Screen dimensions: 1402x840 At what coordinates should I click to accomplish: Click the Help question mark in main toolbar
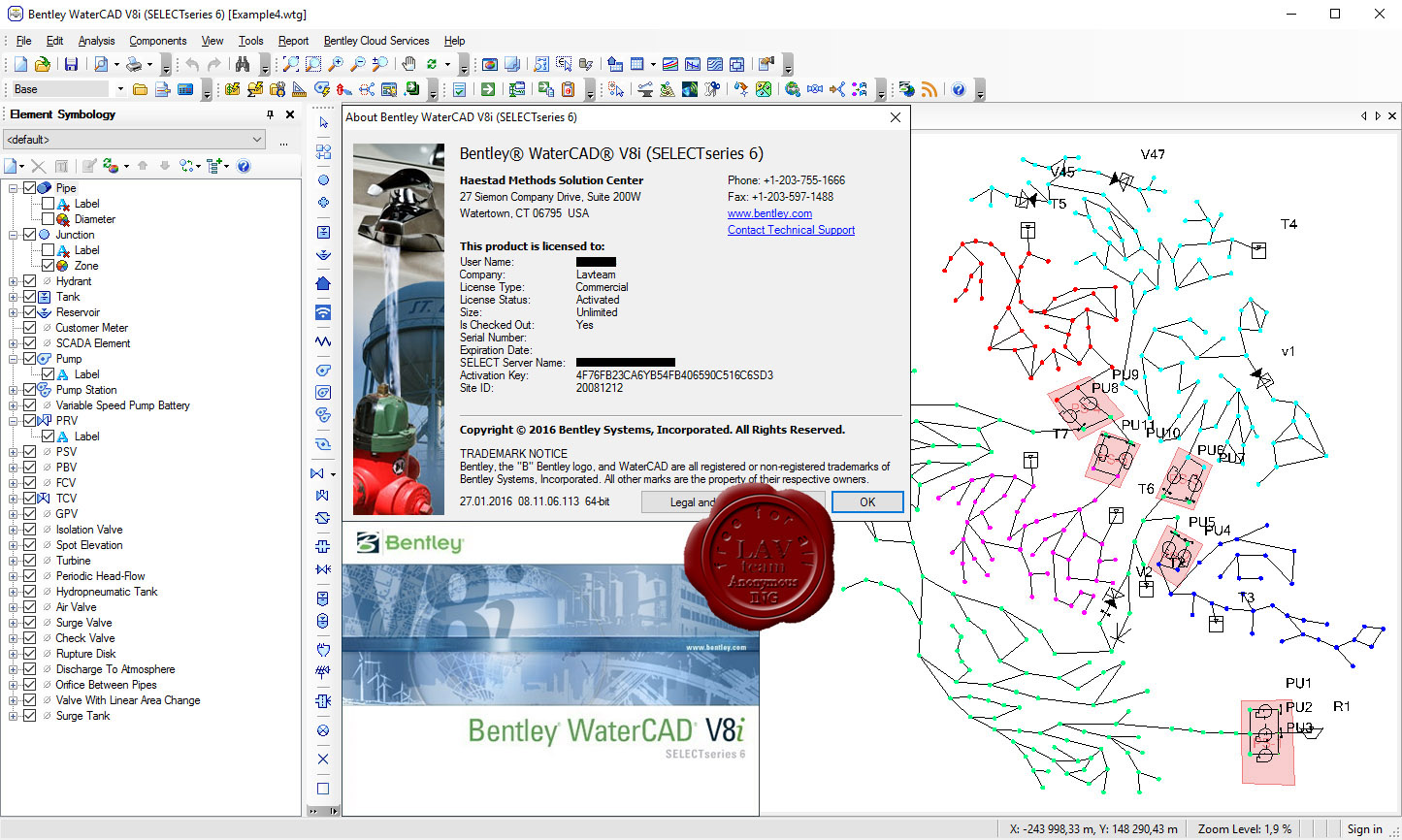(x=959, y=89)
